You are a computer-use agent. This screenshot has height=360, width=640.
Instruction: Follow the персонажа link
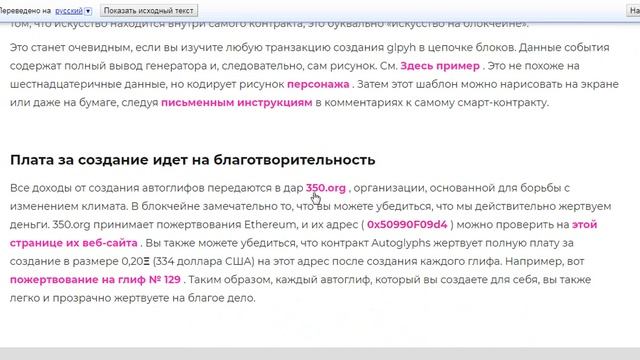(318, 84)
